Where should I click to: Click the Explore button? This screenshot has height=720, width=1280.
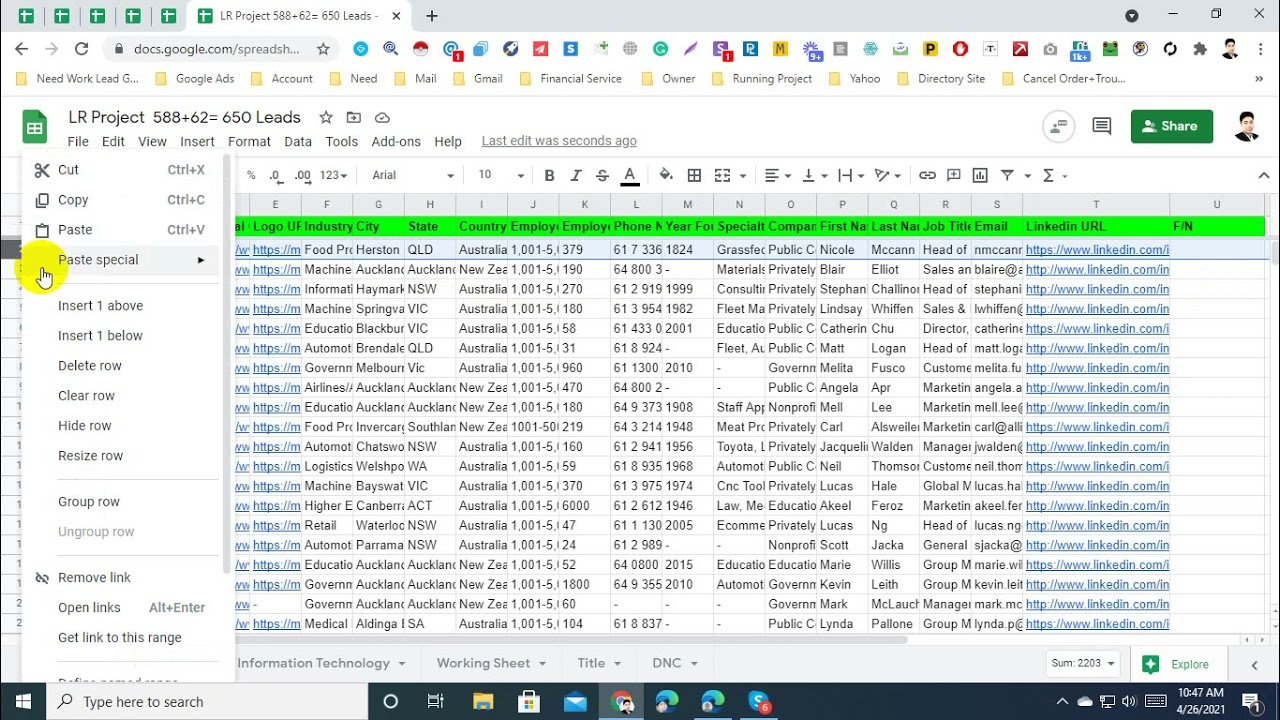pos(1177,664)
